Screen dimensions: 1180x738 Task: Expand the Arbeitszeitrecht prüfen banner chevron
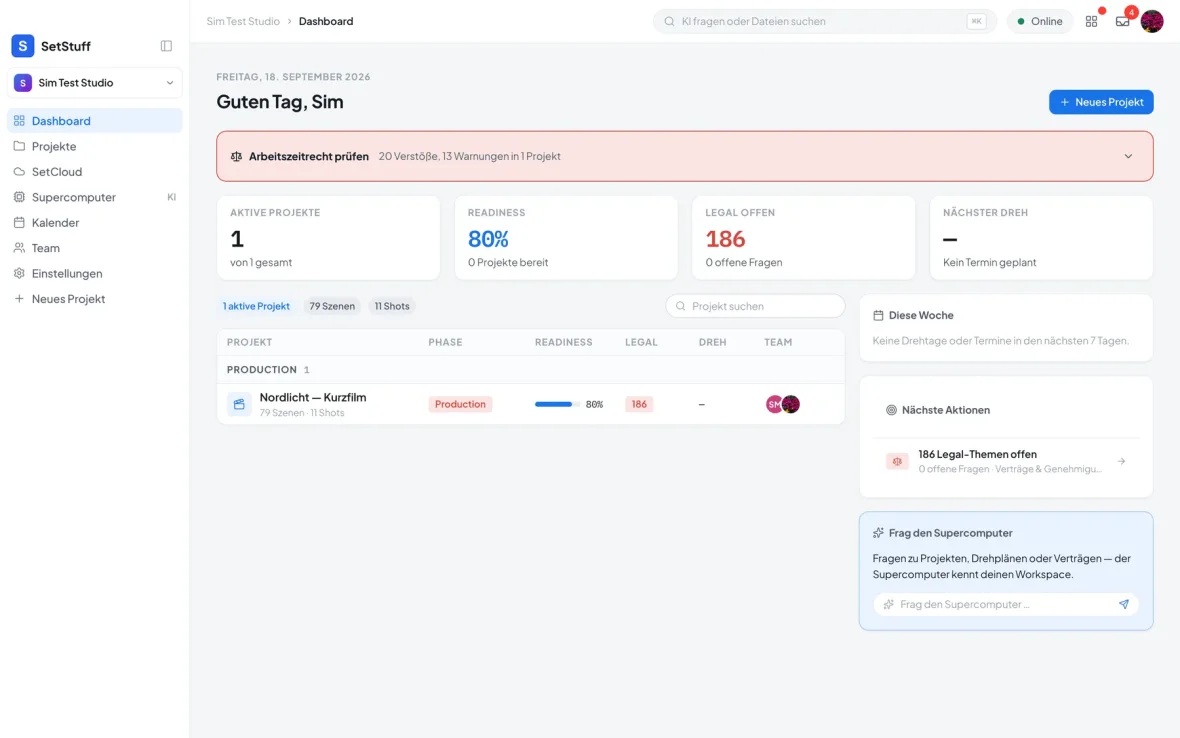point(1128,156)
